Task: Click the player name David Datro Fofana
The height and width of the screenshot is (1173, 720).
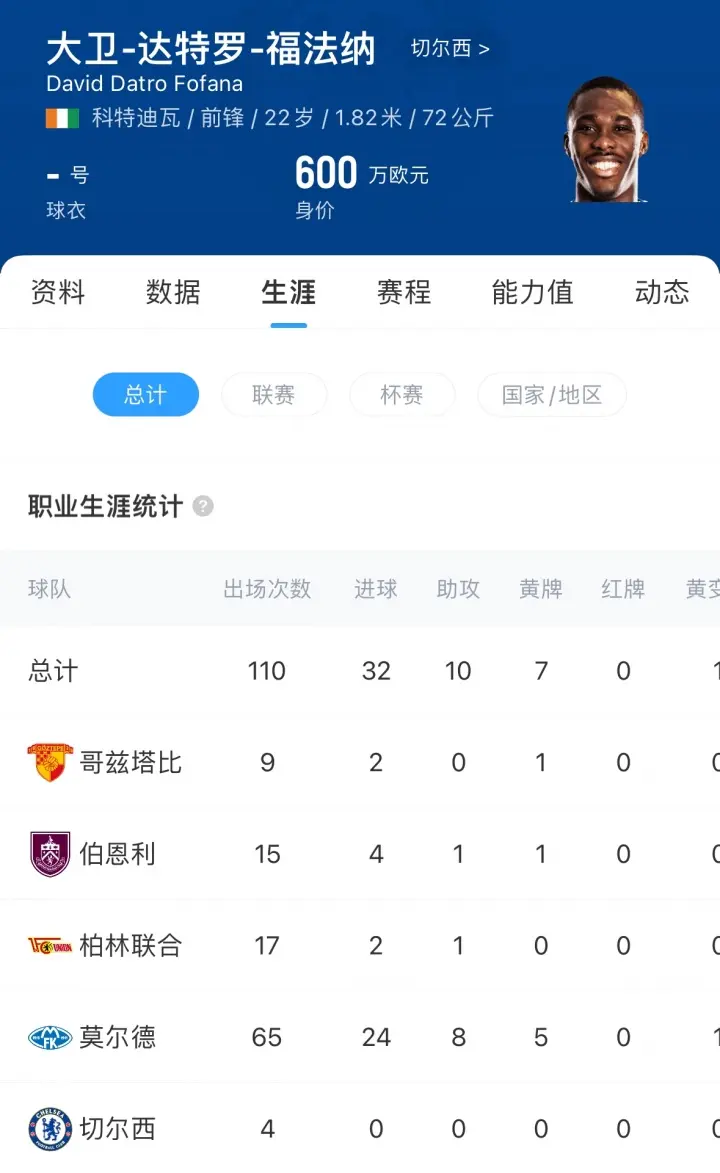Action: coord(145,84)
